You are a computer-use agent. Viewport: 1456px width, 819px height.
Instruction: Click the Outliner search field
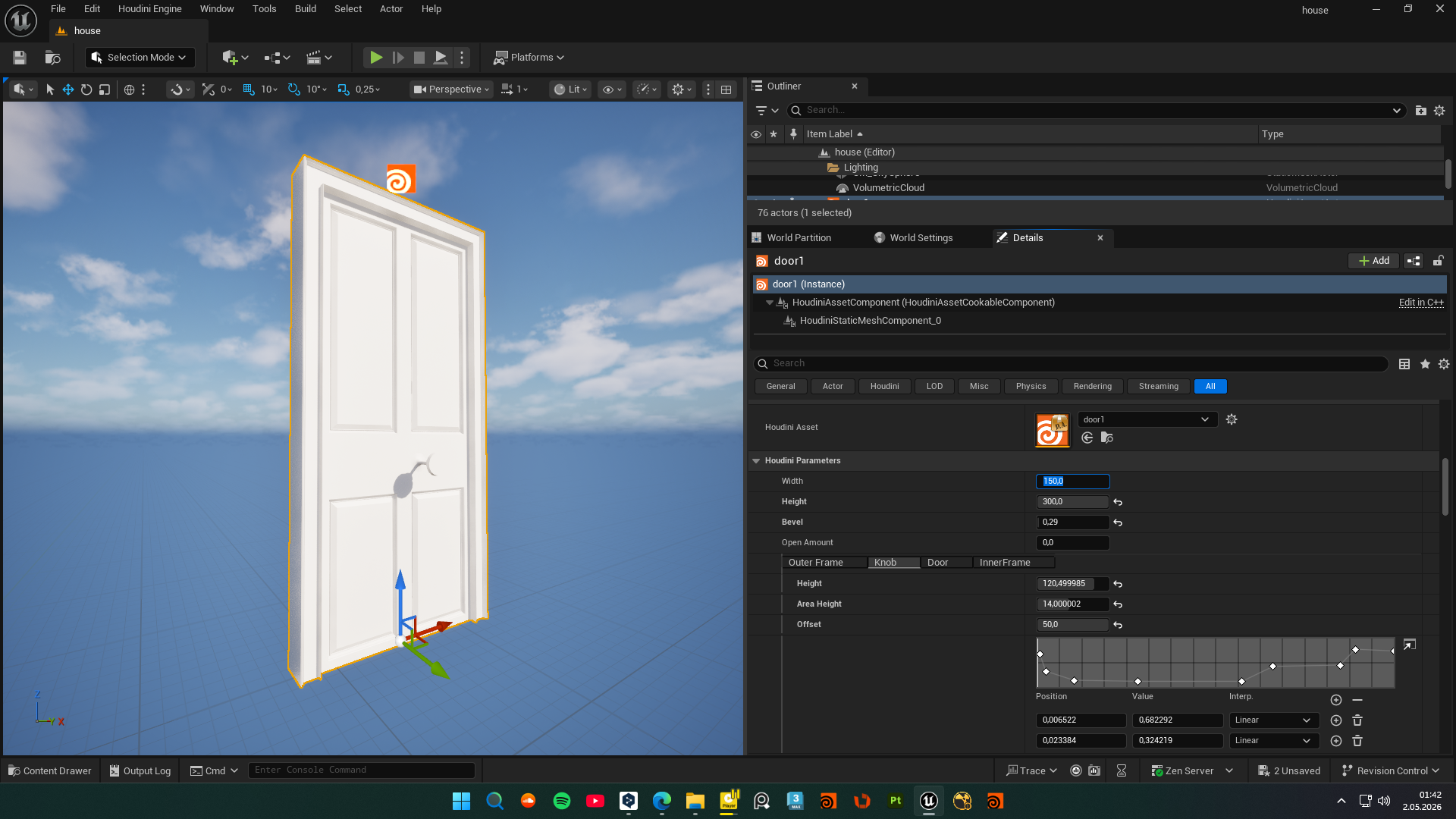(x=1096, y=111)
